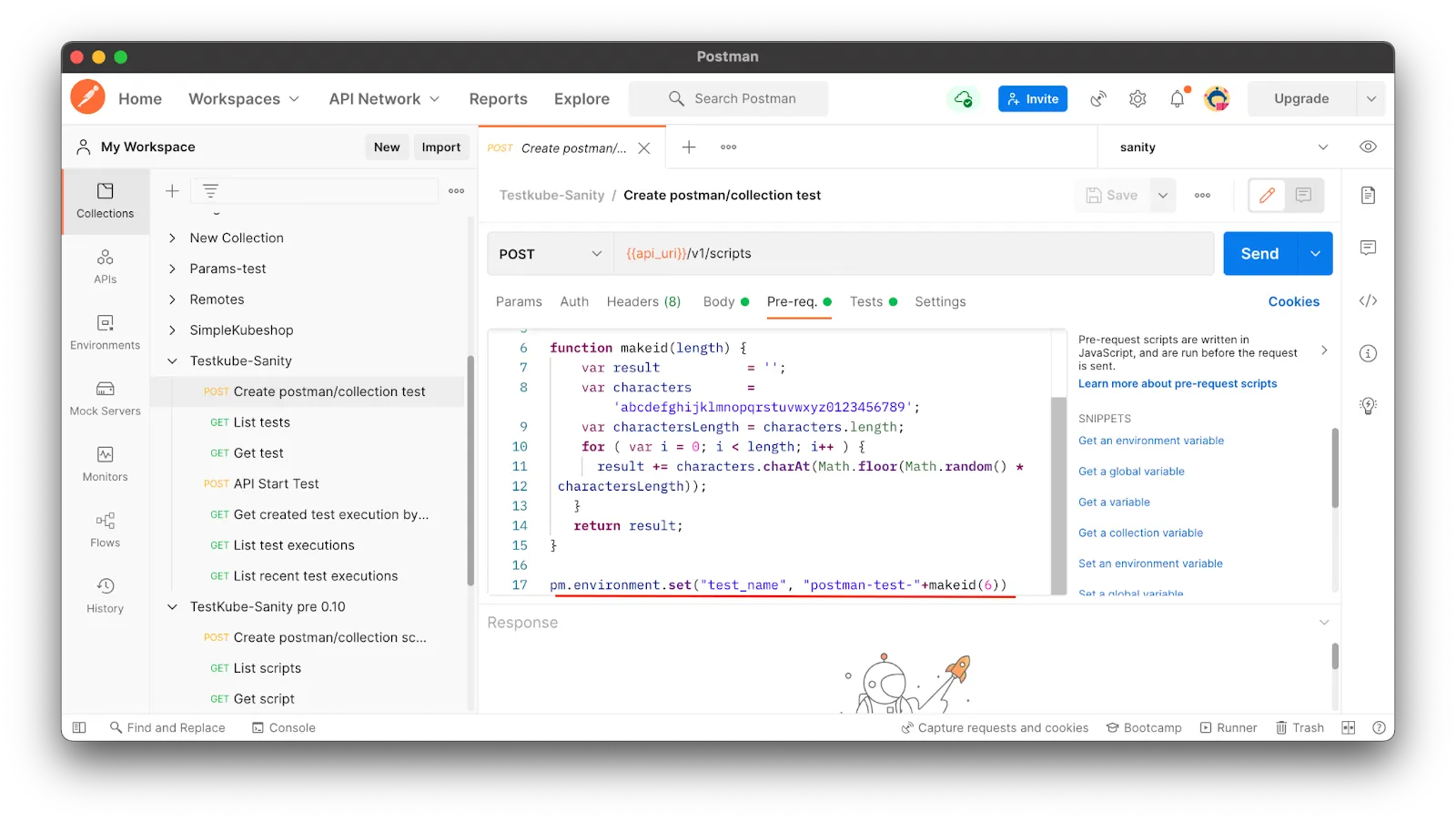The height and width of the screenshot is (822, 1456).
Task: Open the Mock Servers panel
Action: (105, 398)
